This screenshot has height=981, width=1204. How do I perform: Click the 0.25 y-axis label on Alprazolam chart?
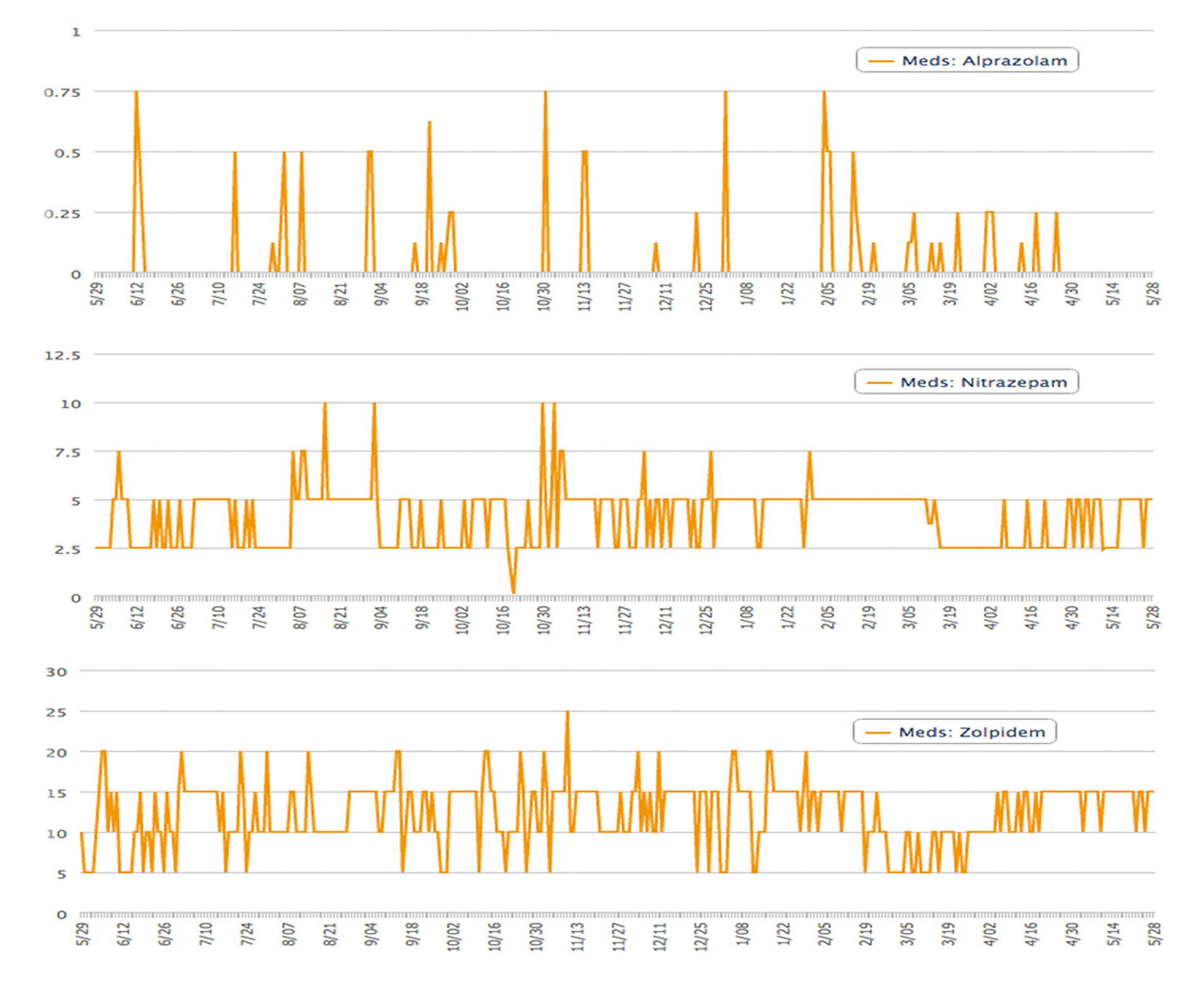point(62,214)
